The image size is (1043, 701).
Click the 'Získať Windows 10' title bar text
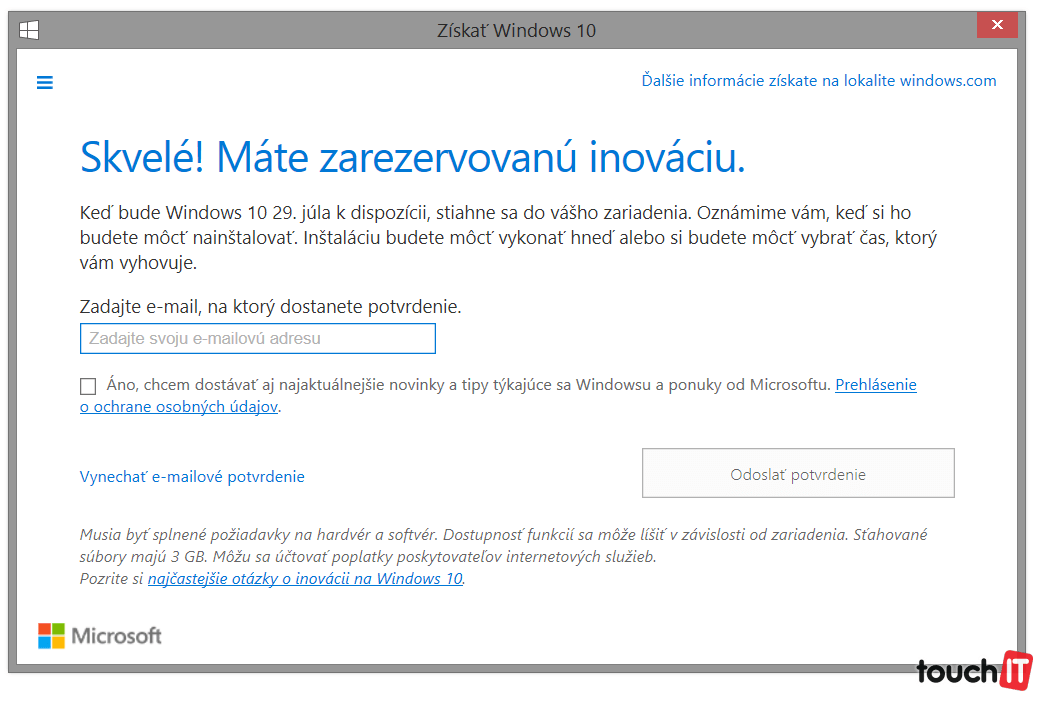[x=516, y=30]
